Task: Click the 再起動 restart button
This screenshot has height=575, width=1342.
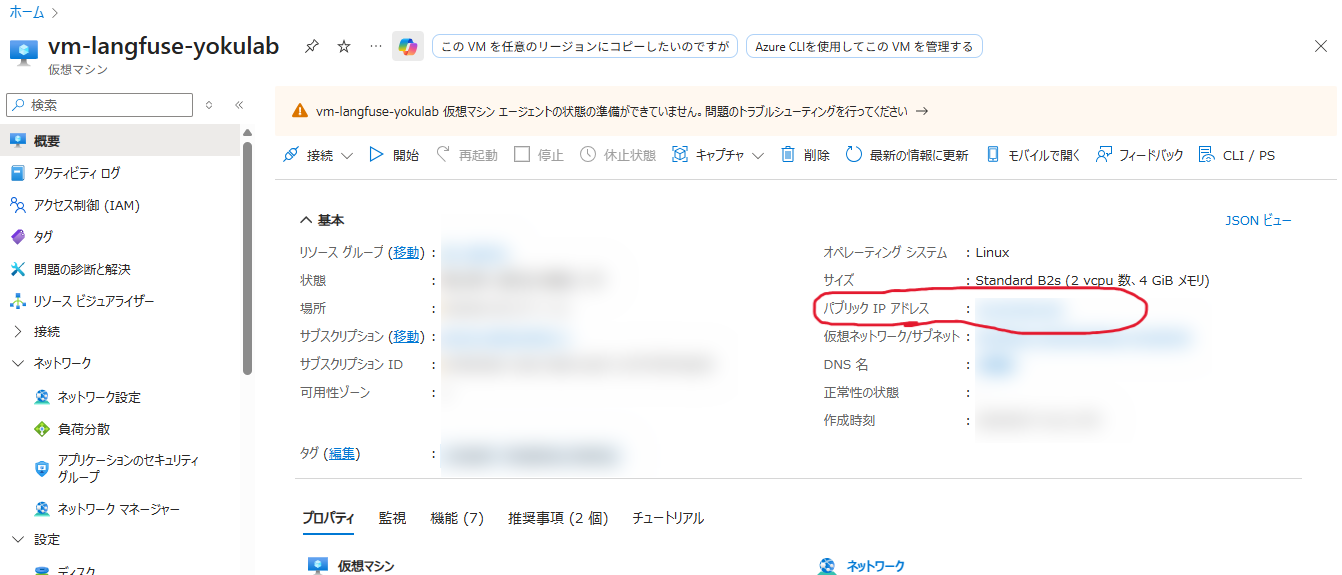Action: pos(466,155)
